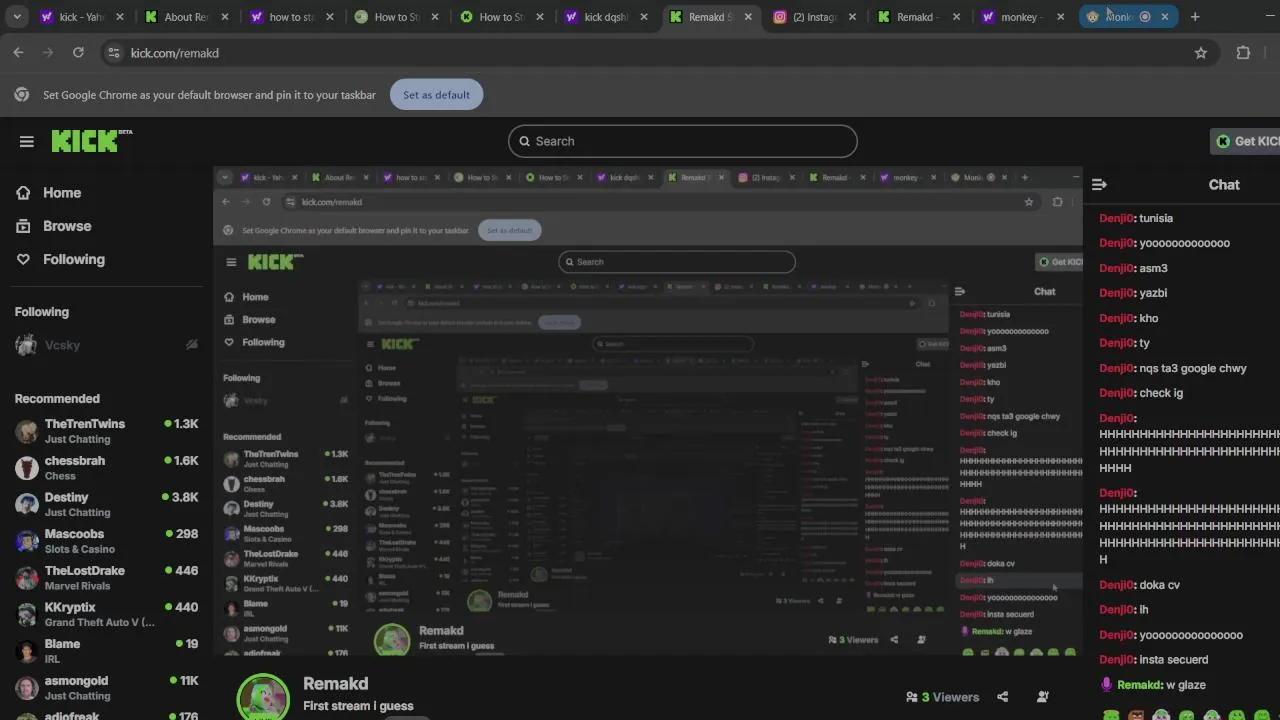This screenshot has height=720, width=1280.
Task: Open the TheLostDrake Marvel Rivals channel
Action: click(x=105, y=578)
